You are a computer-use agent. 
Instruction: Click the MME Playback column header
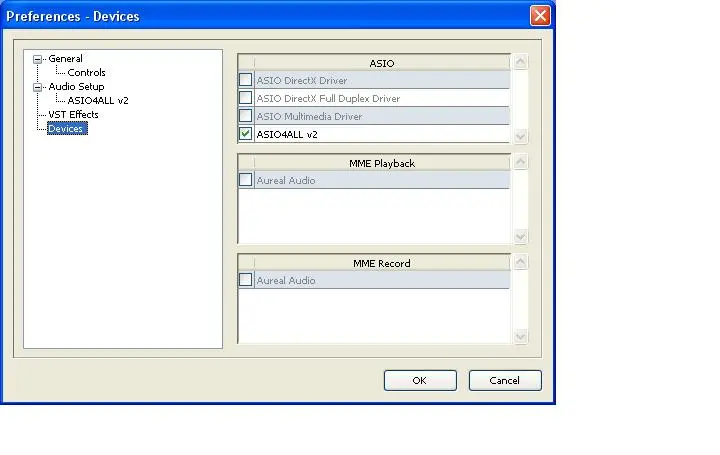[382, 163]
